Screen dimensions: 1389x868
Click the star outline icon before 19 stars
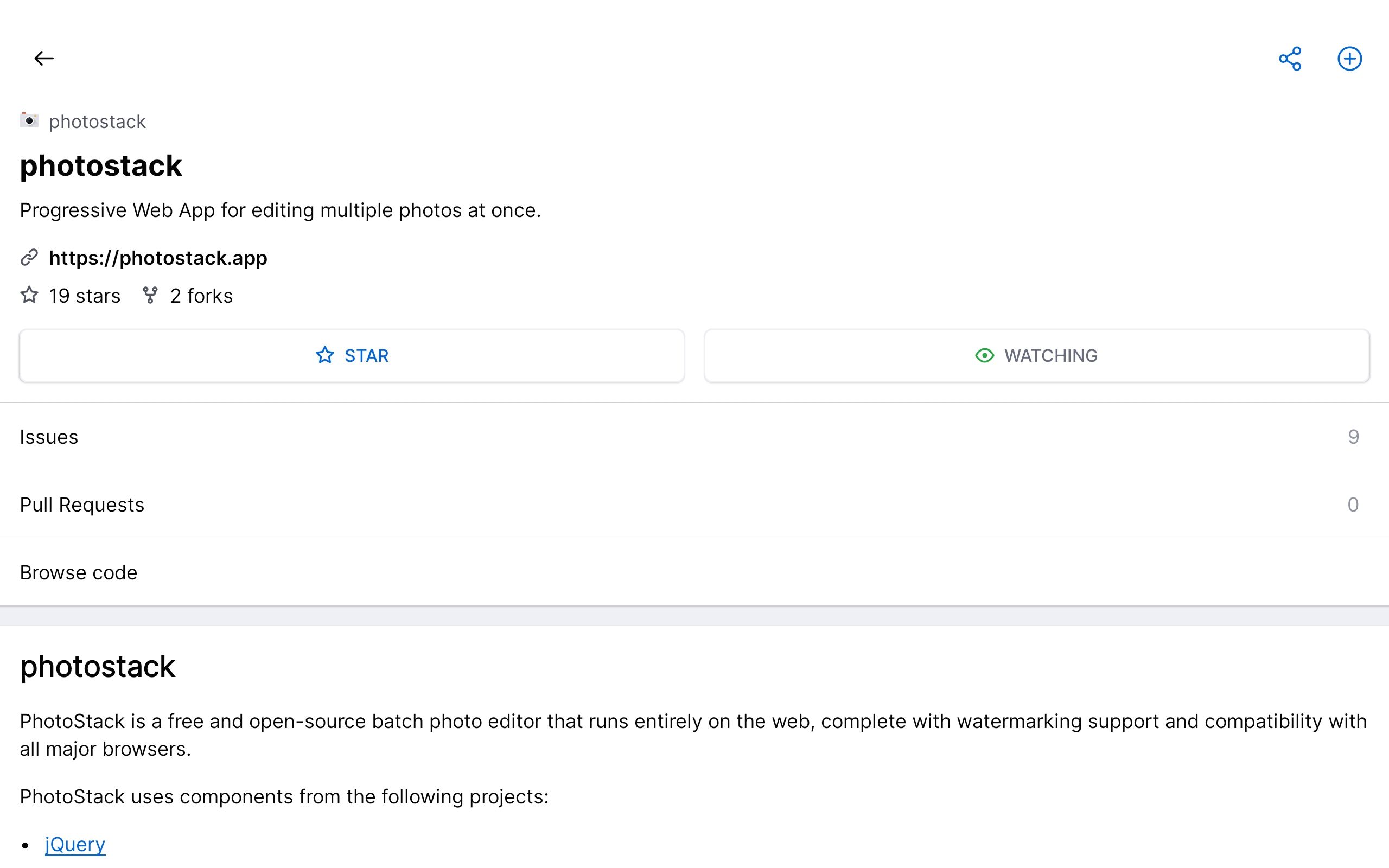pos(29,295)
